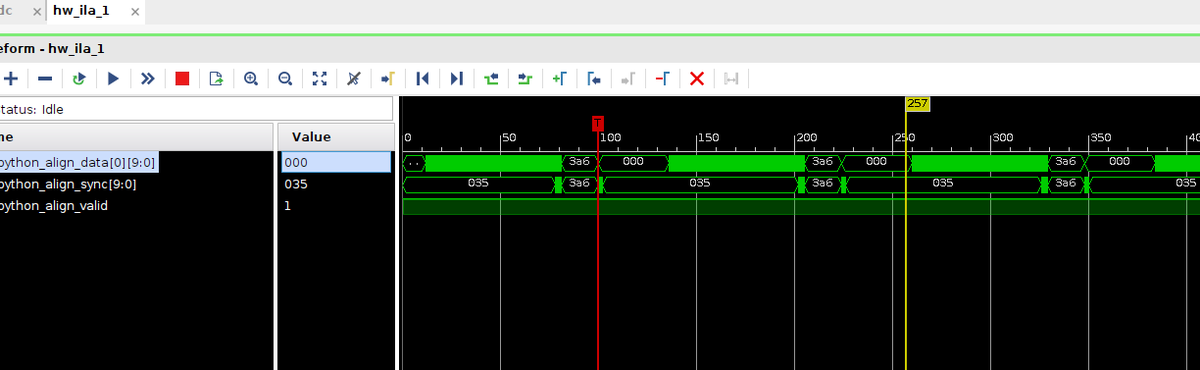Click the go to cursor icon

388,78
